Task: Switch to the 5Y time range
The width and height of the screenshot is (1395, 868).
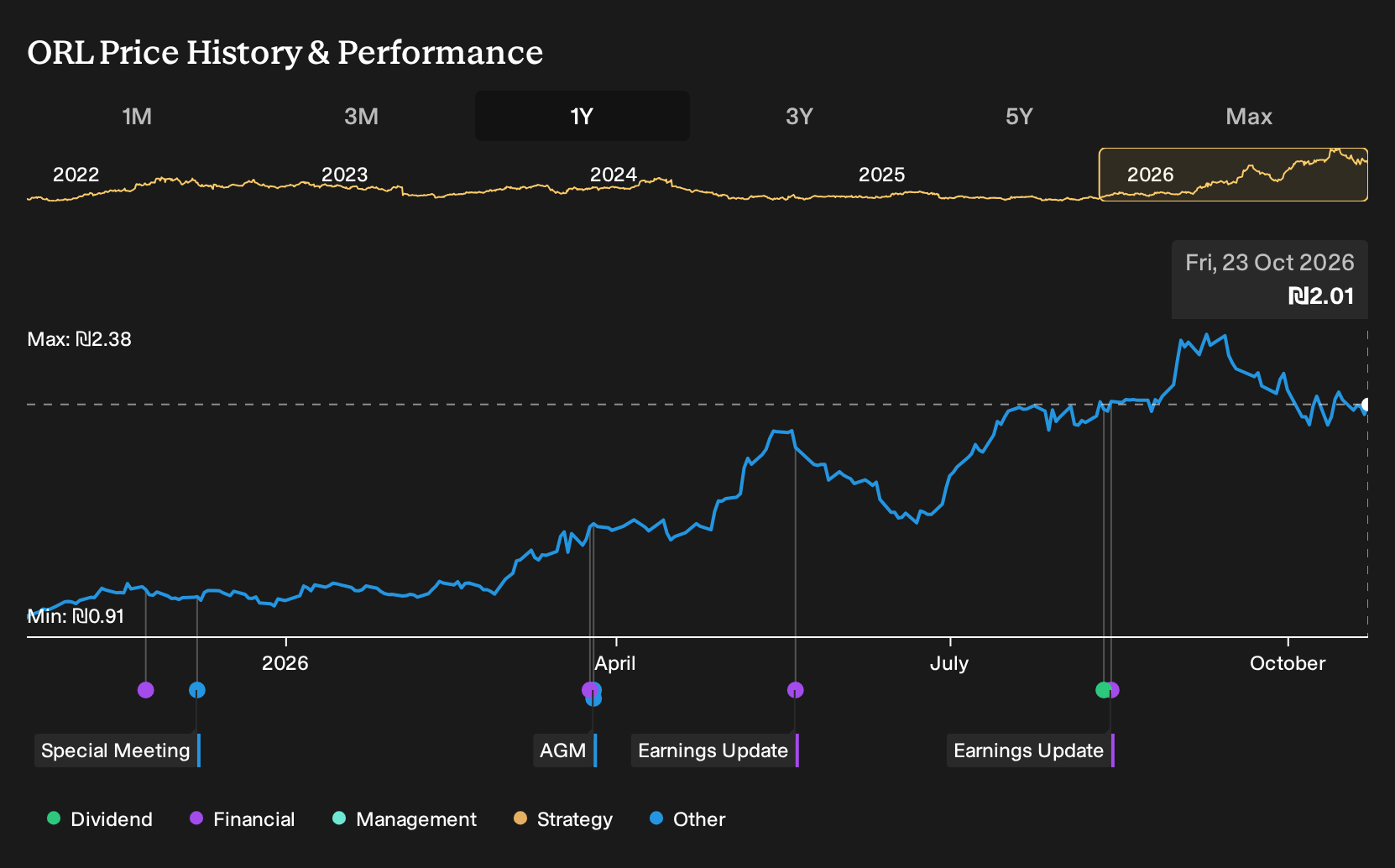Action: coord(1019,116)
